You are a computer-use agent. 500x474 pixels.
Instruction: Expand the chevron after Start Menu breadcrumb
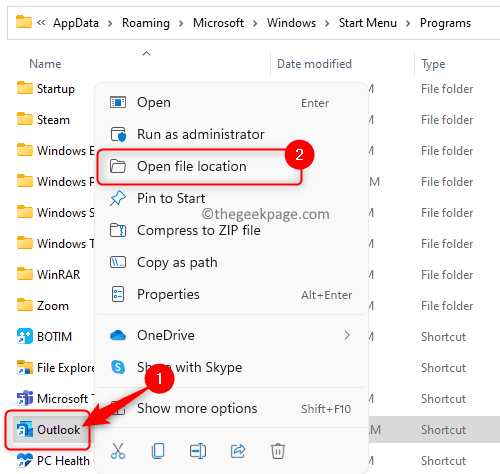(x=408, y=23)
